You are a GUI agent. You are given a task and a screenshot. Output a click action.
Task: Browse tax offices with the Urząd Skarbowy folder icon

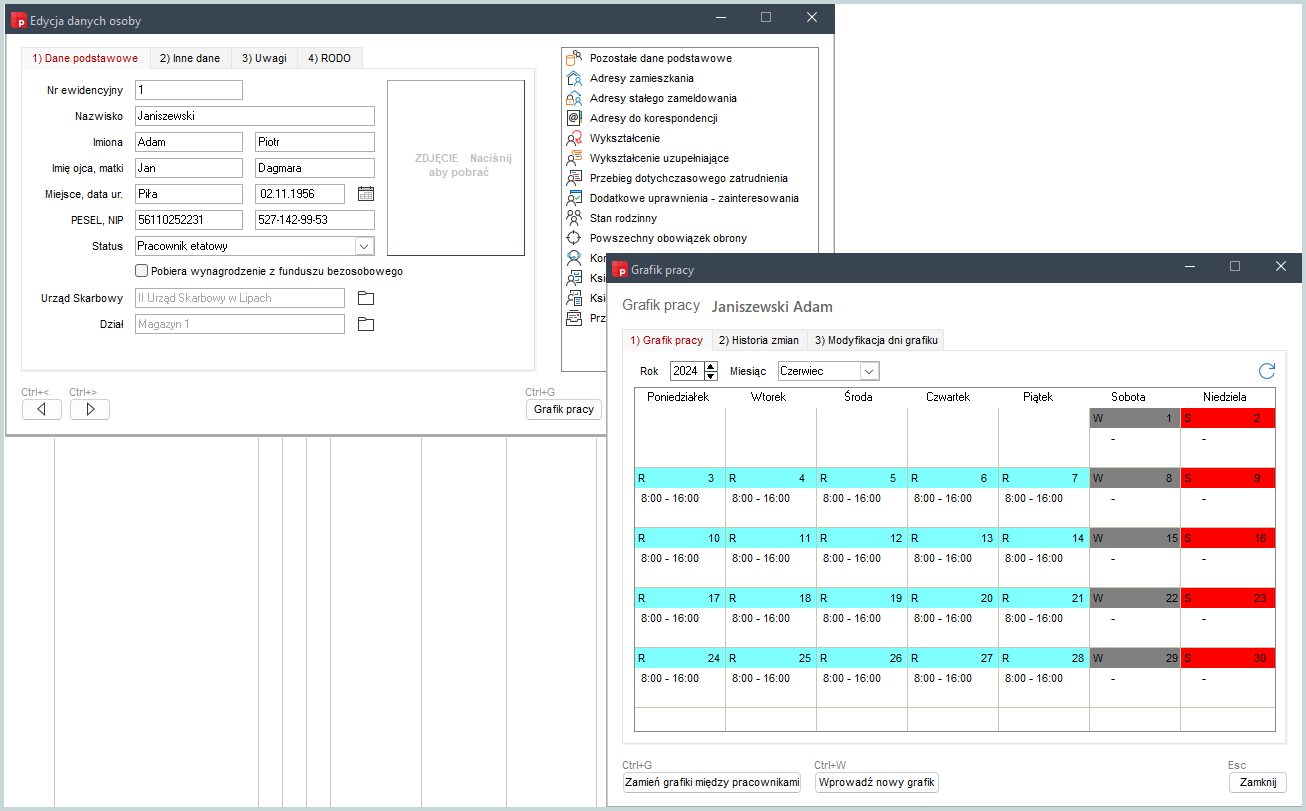(x=366, y=298)
